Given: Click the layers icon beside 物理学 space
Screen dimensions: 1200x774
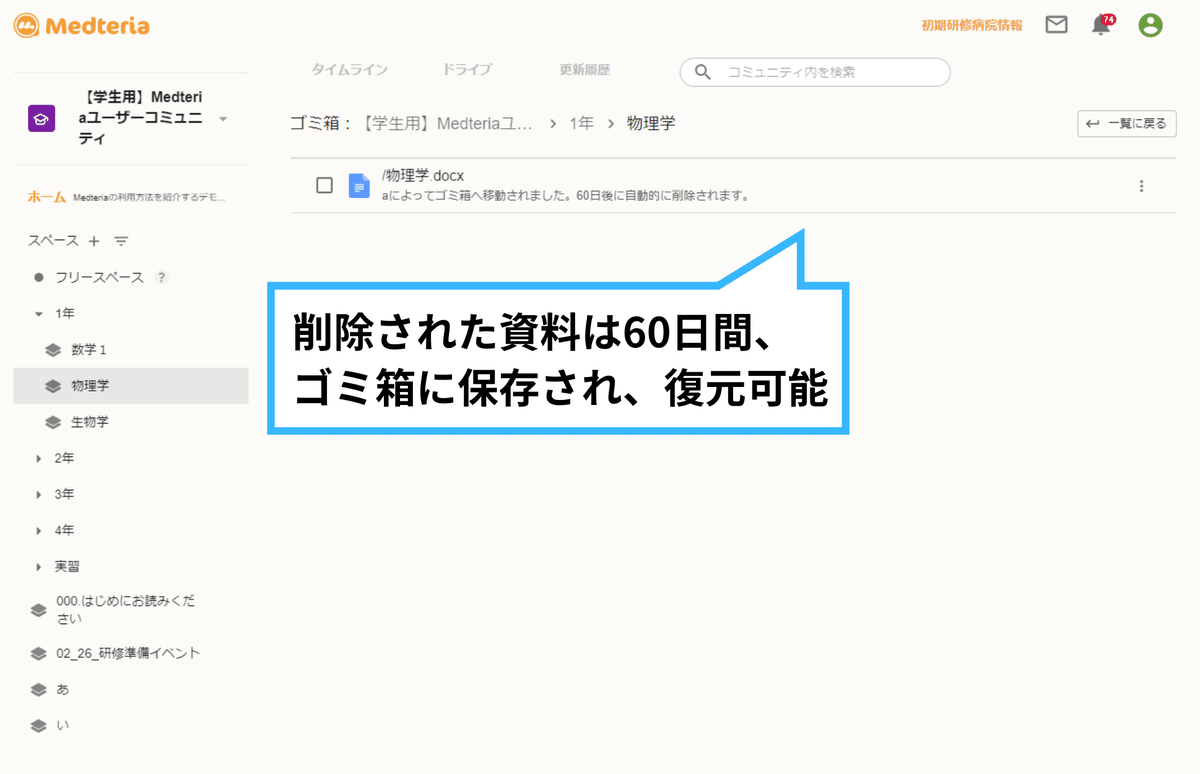Looking at the screenshot, I should pos(53,386).
